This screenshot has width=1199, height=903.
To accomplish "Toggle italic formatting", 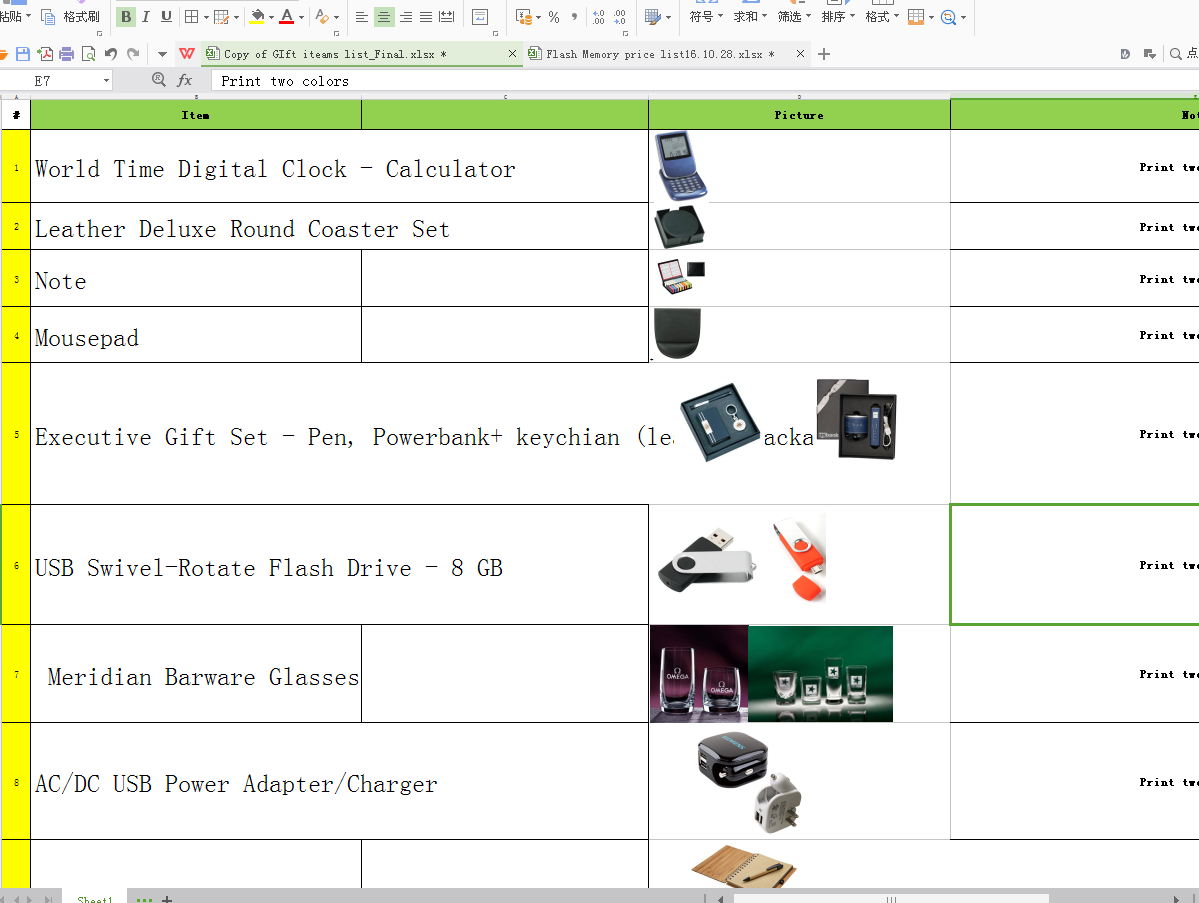I will (146, 17).
